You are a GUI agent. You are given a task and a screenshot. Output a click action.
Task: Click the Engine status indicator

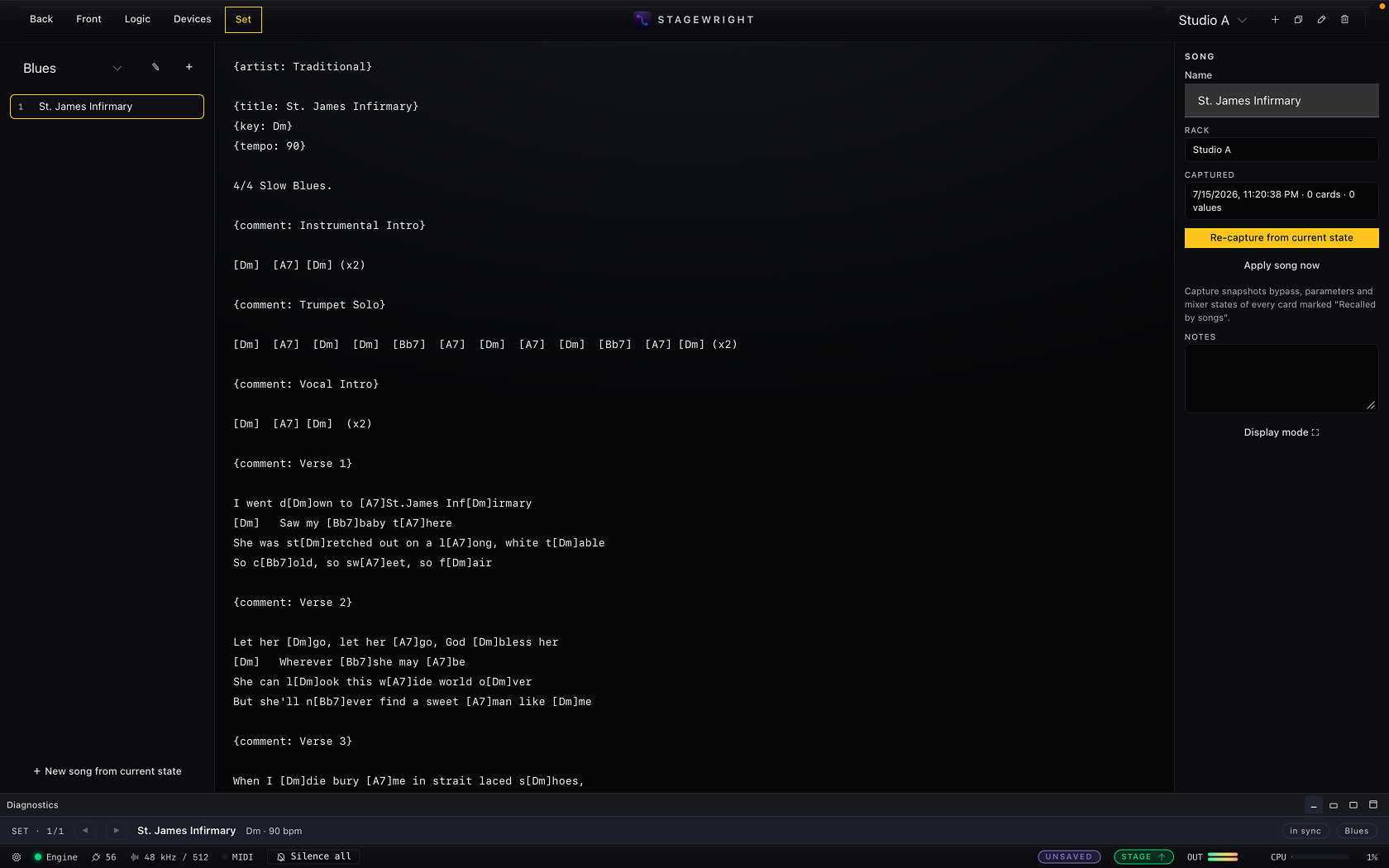click(x=56, y=857)
